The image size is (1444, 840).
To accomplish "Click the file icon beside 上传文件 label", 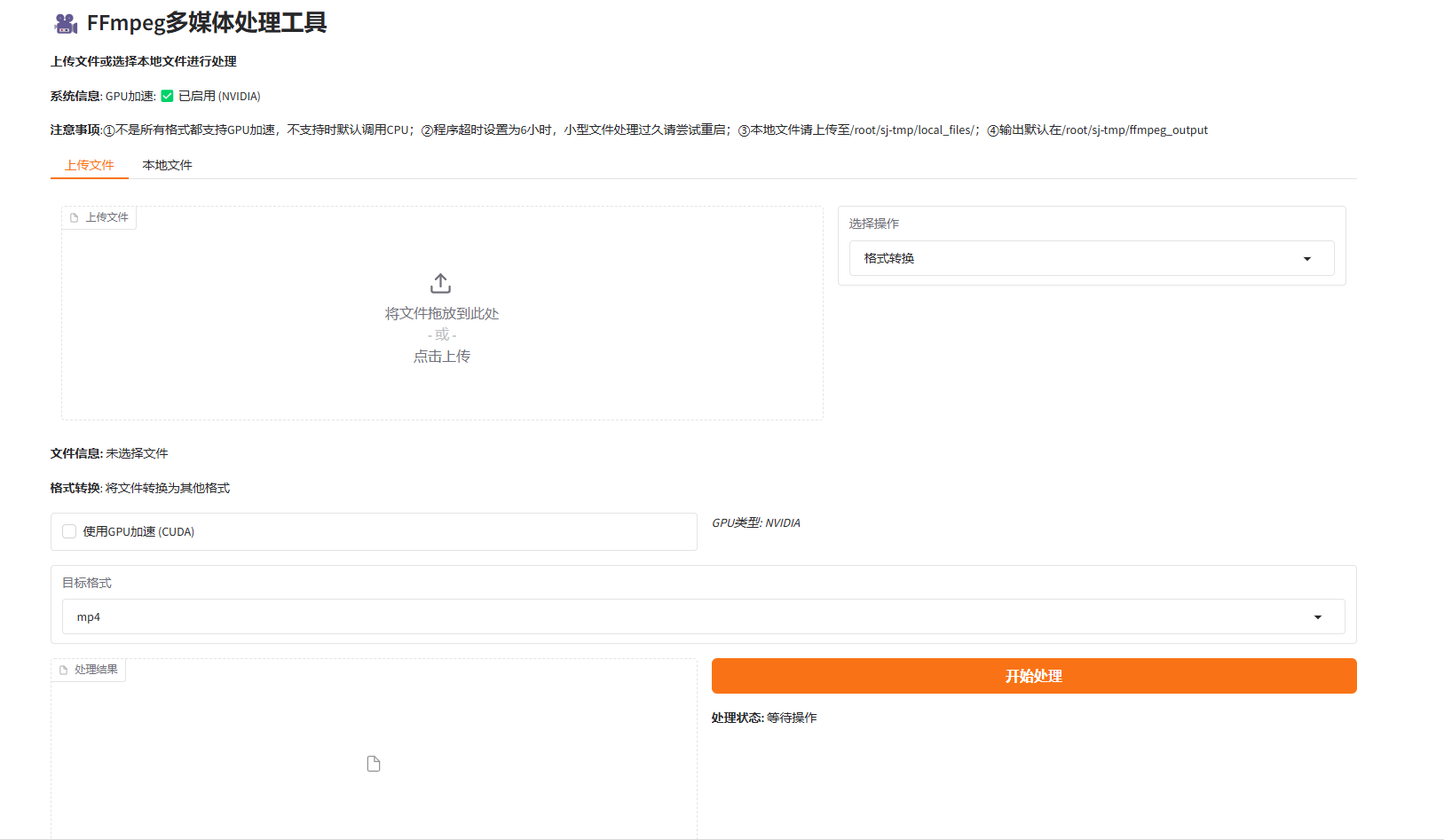I will 75,217.
